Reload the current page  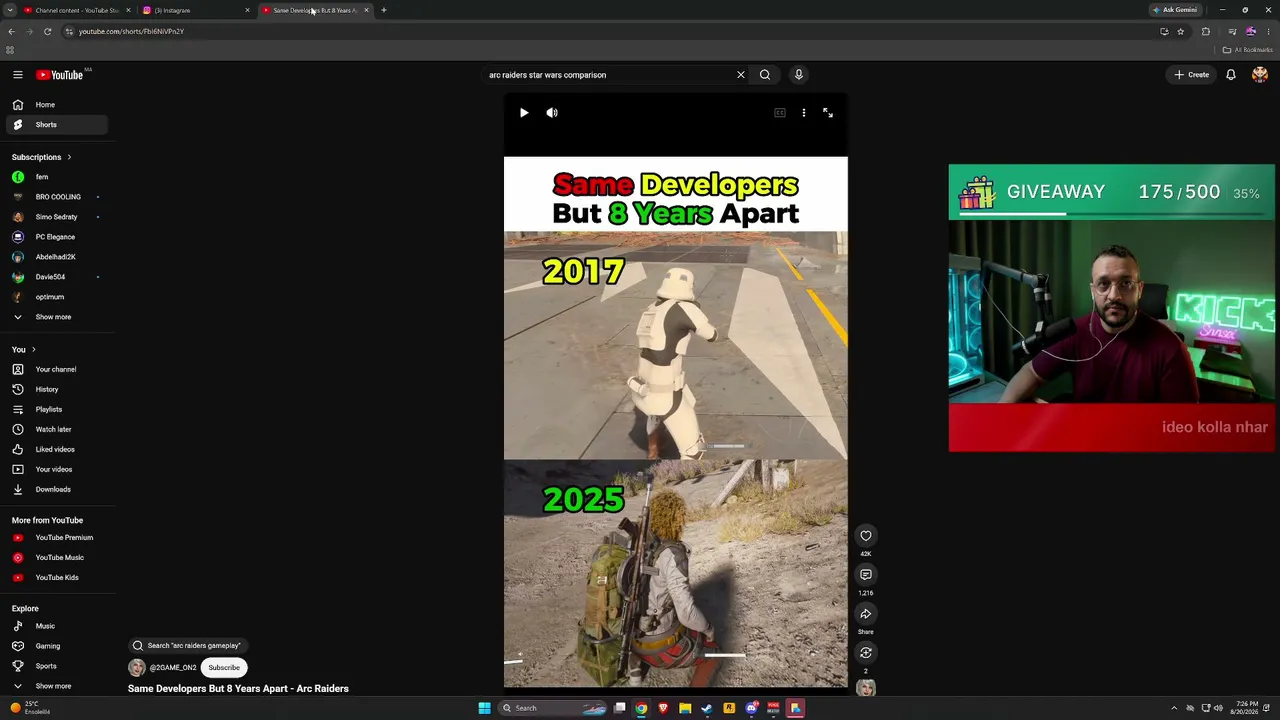point(47,32)
